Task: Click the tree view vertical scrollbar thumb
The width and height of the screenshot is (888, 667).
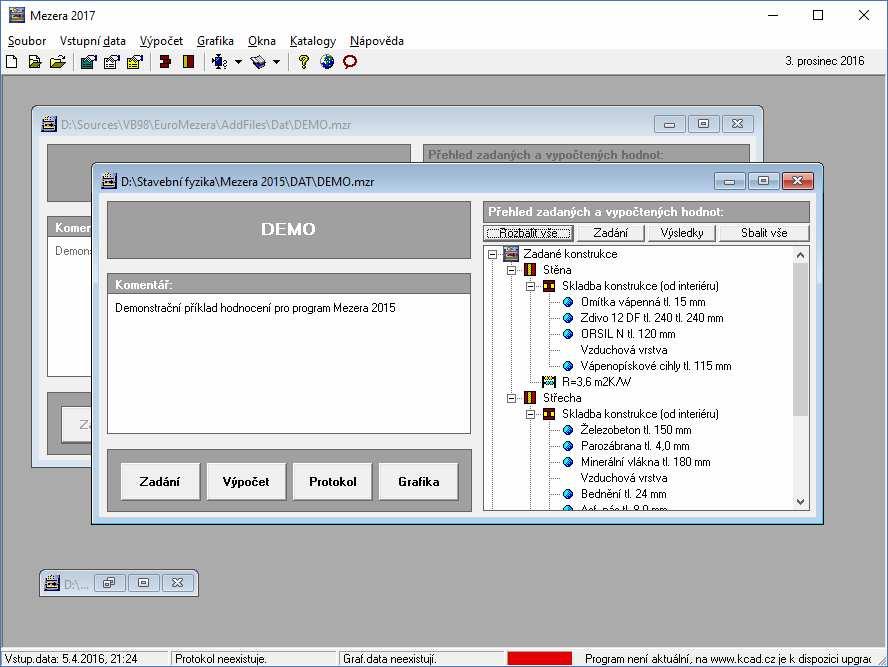Action: (800, 339)
